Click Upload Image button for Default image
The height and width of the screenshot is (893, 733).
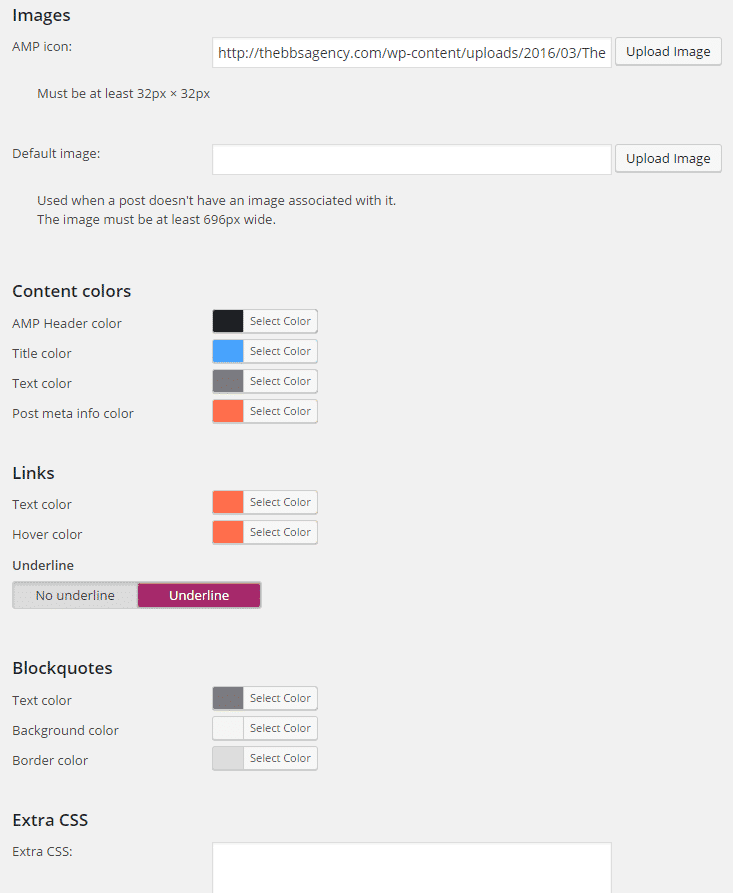(x=668, y=158)
